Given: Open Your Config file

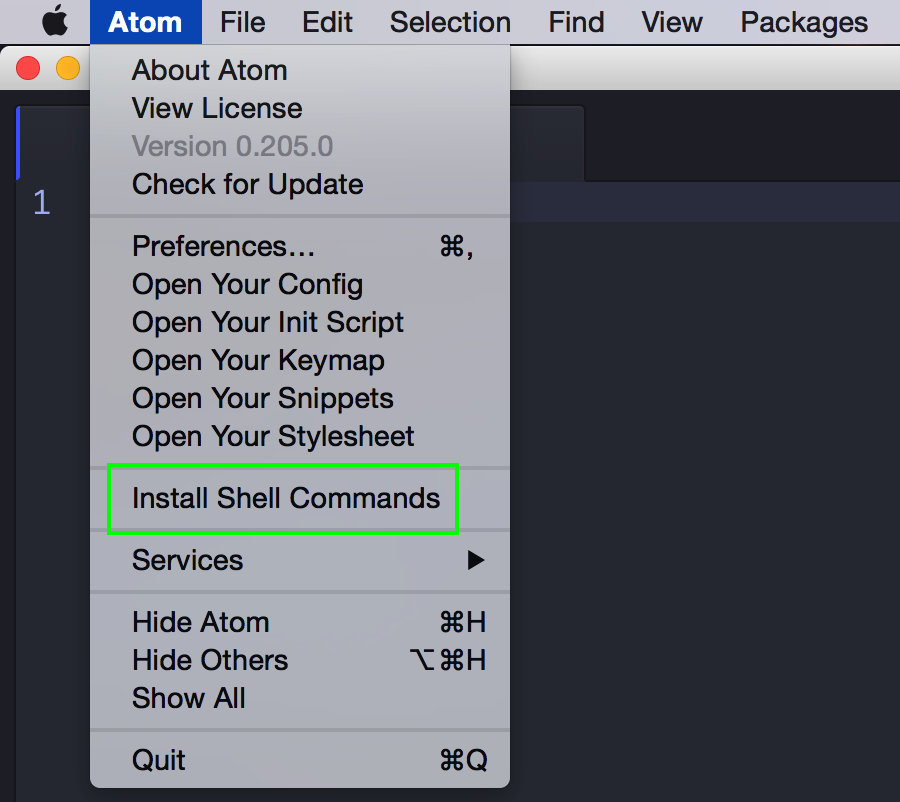Looking at the screenshot, I should (x=247, y=284).
